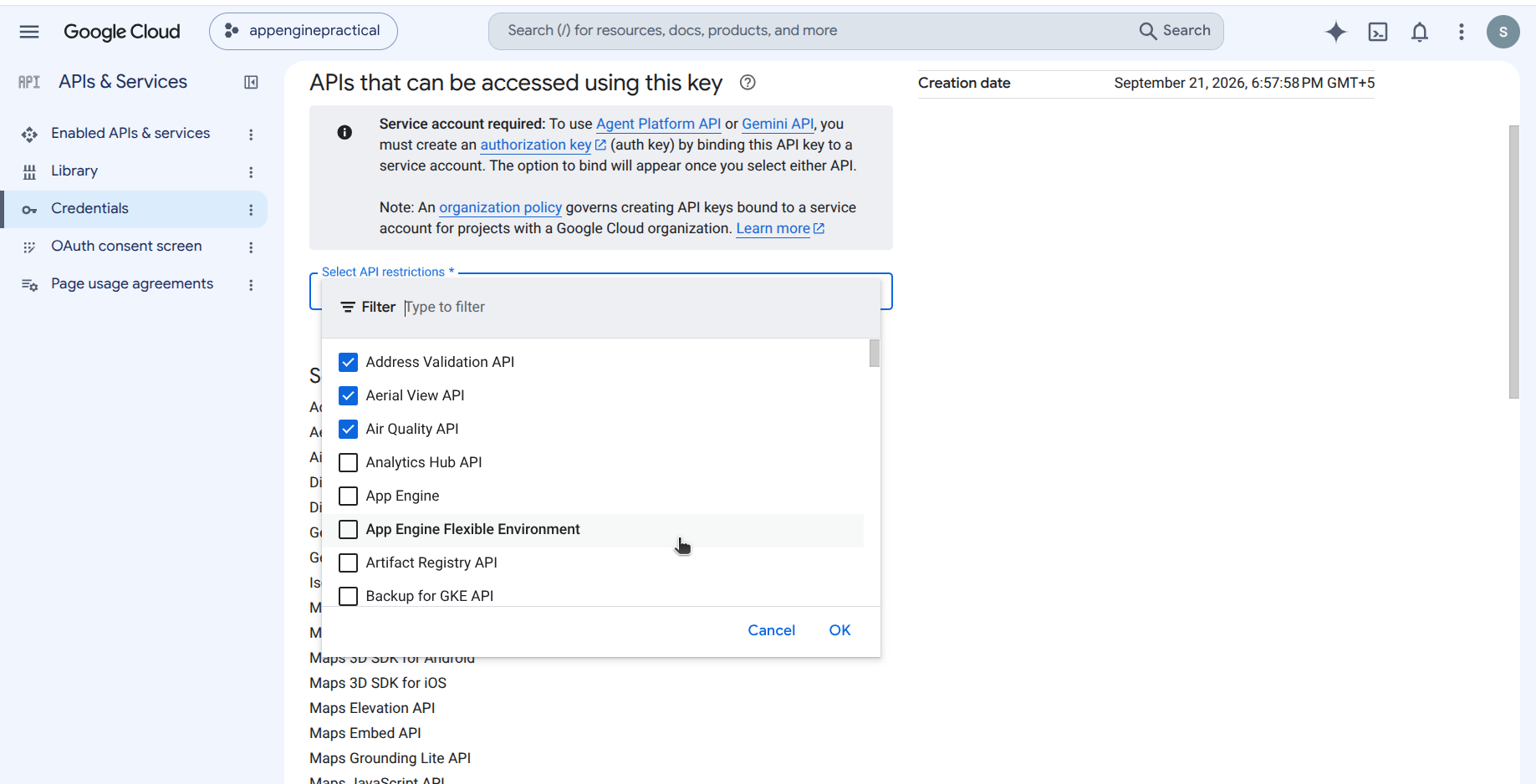
Task: Activate Cloud Shell terminal icon
Action: click(1378, 32)
